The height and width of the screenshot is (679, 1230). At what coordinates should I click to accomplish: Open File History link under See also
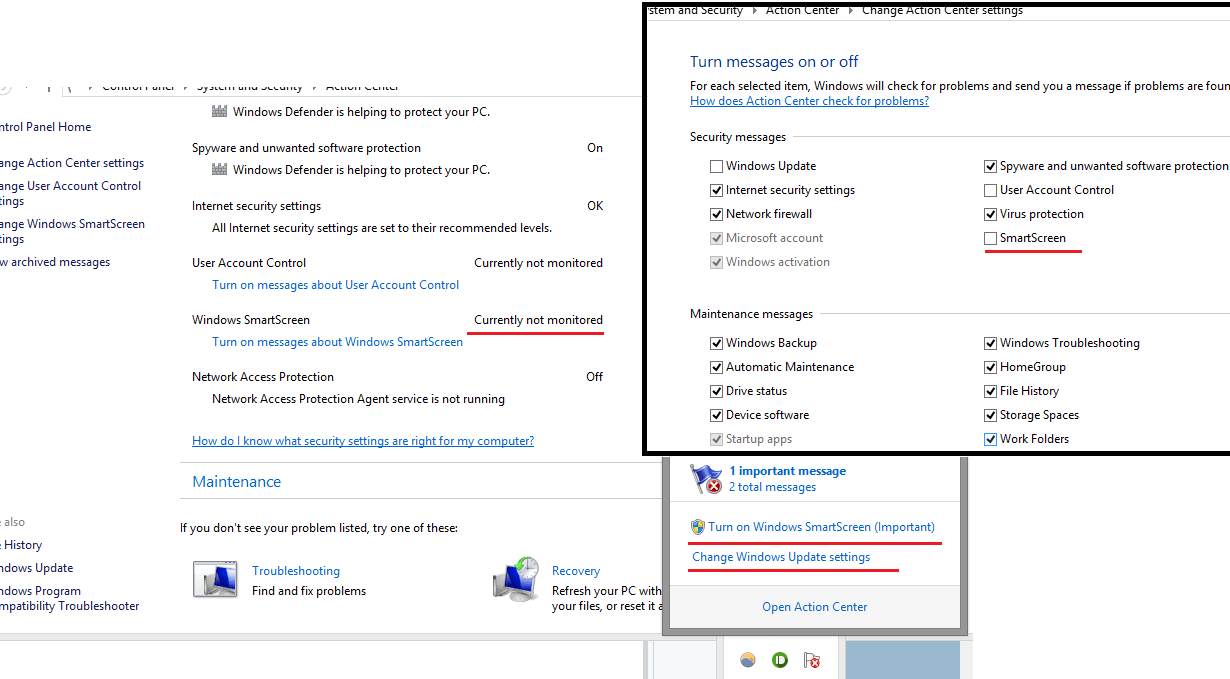coord(21,545)
